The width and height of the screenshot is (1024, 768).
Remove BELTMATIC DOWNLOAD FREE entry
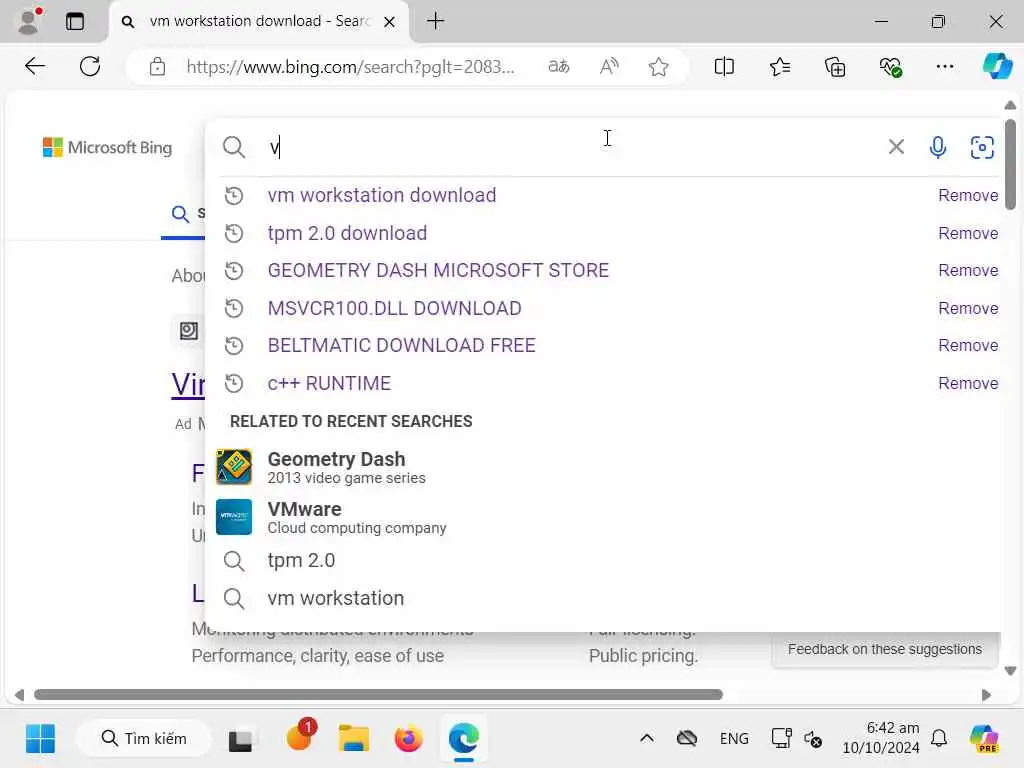[968, 345]
